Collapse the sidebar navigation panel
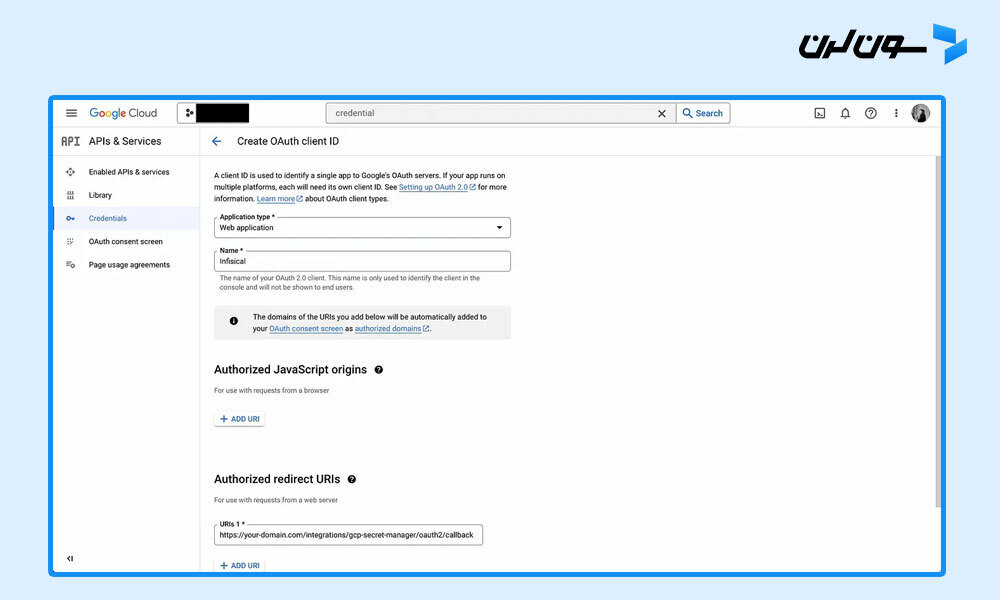 [x=70, y=559]
